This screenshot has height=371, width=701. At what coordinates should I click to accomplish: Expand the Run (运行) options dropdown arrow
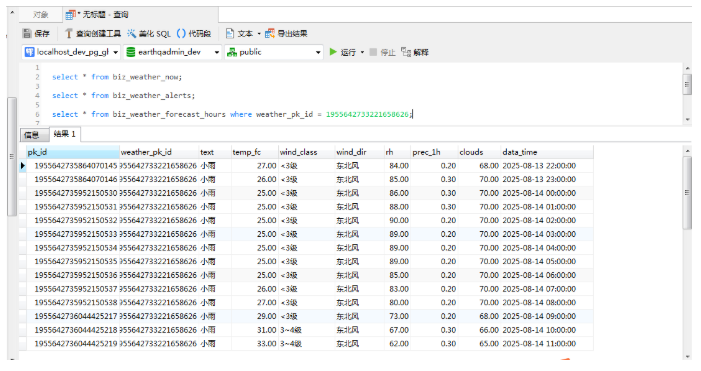[362, 52]
